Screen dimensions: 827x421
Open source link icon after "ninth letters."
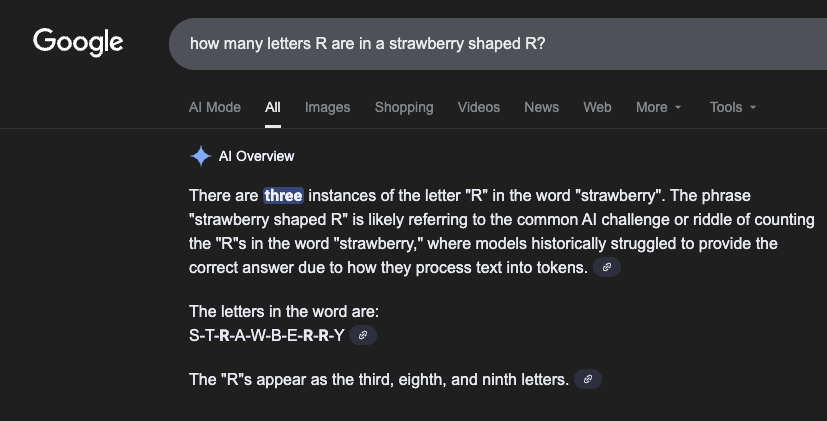[x=588, y=380]
